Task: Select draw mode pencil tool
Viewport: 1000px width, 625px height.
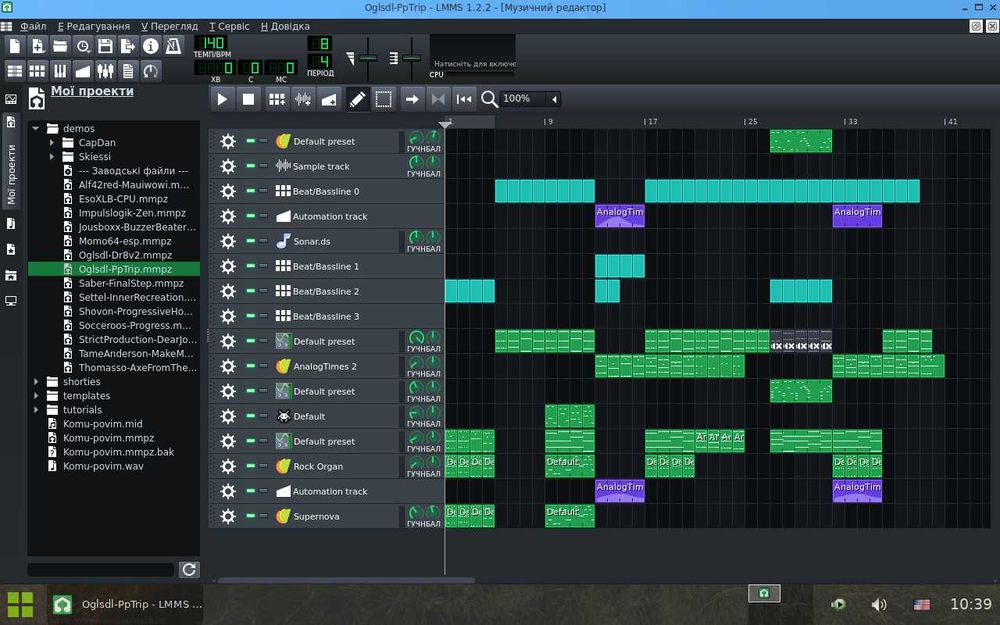Action: (x=357, y=99)
